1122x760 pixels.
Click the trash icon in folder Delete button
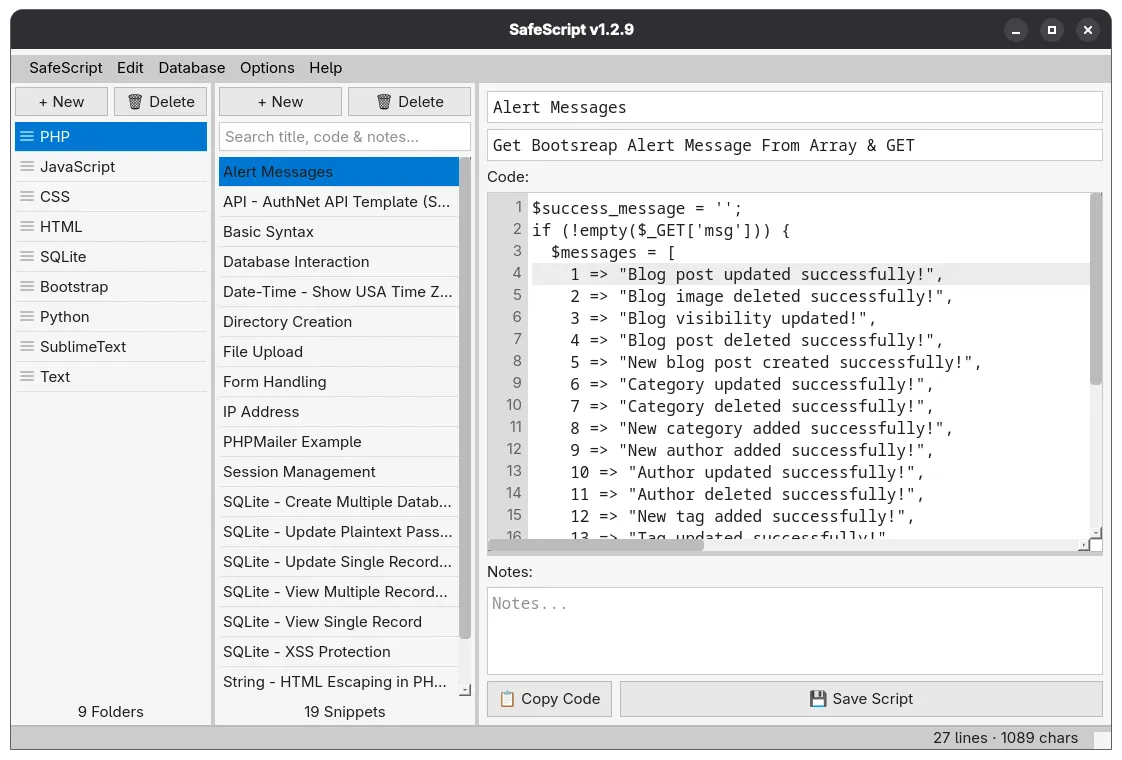click(135, 102)
